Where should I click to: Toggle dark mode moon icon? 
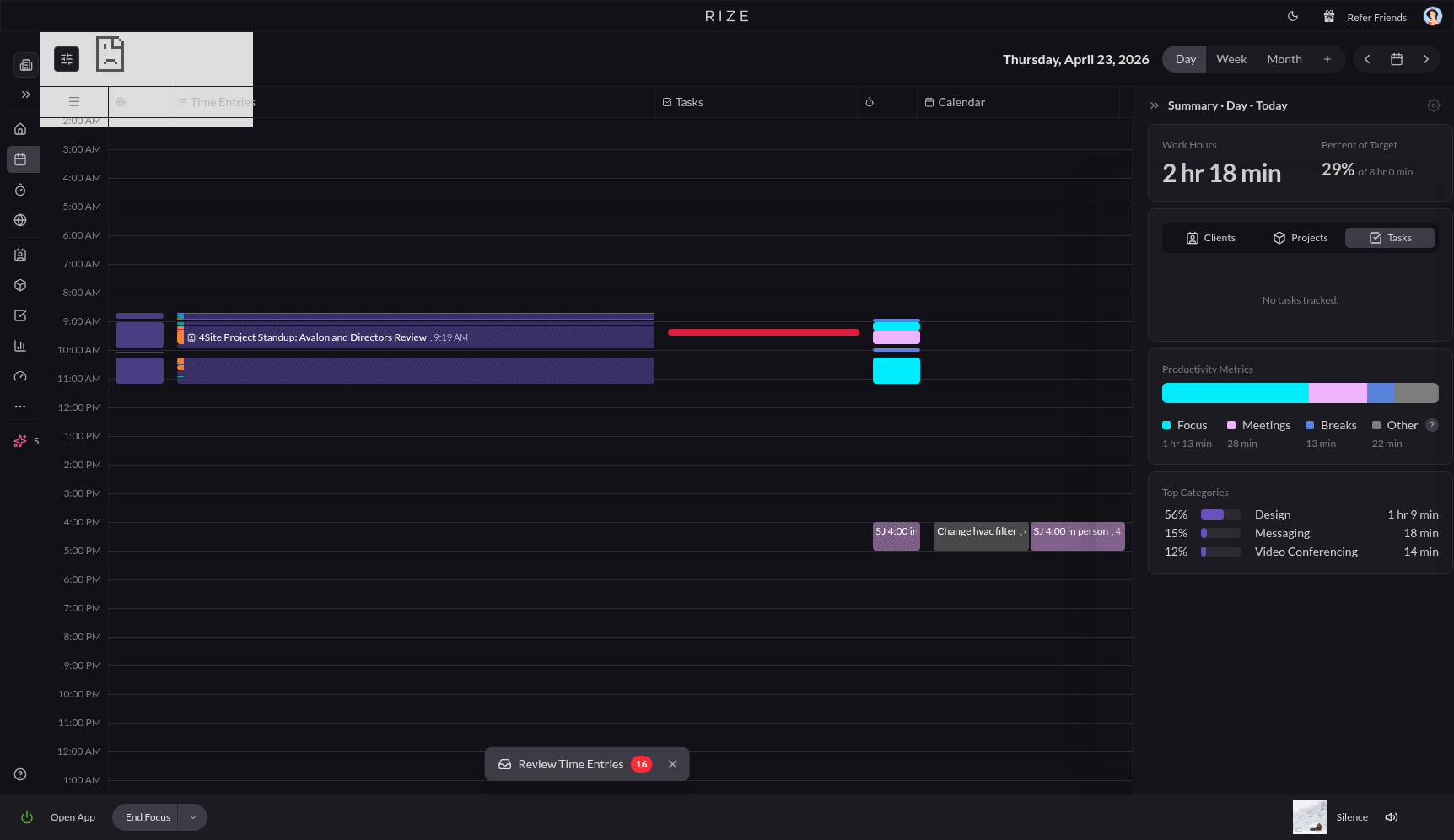1292,17
